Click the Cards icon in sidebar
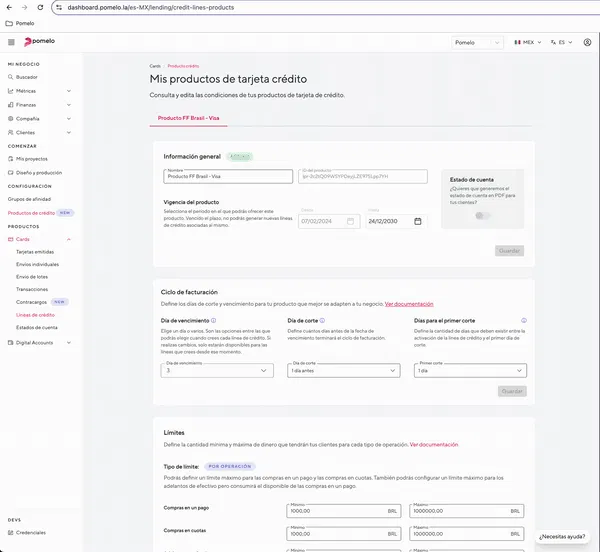The width and height of the screenshot is (600, 552). 11,239
